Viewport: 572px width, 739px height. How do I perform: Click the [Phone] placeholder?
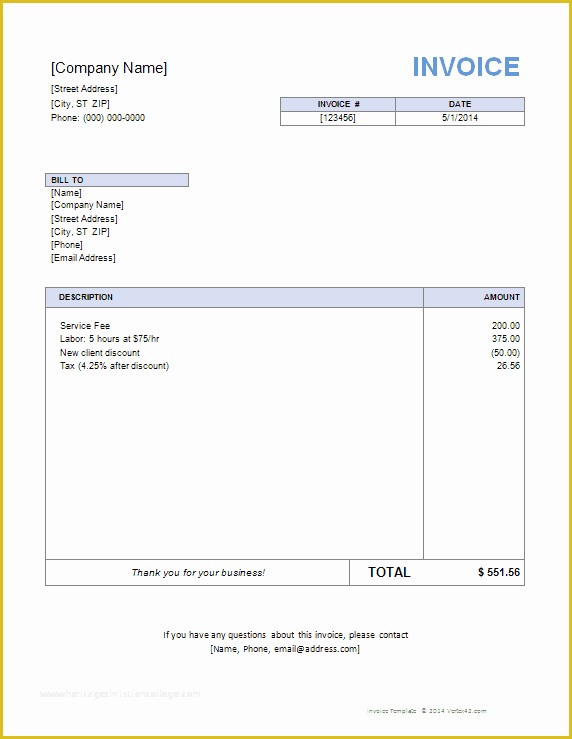click(x=67, y=245)
